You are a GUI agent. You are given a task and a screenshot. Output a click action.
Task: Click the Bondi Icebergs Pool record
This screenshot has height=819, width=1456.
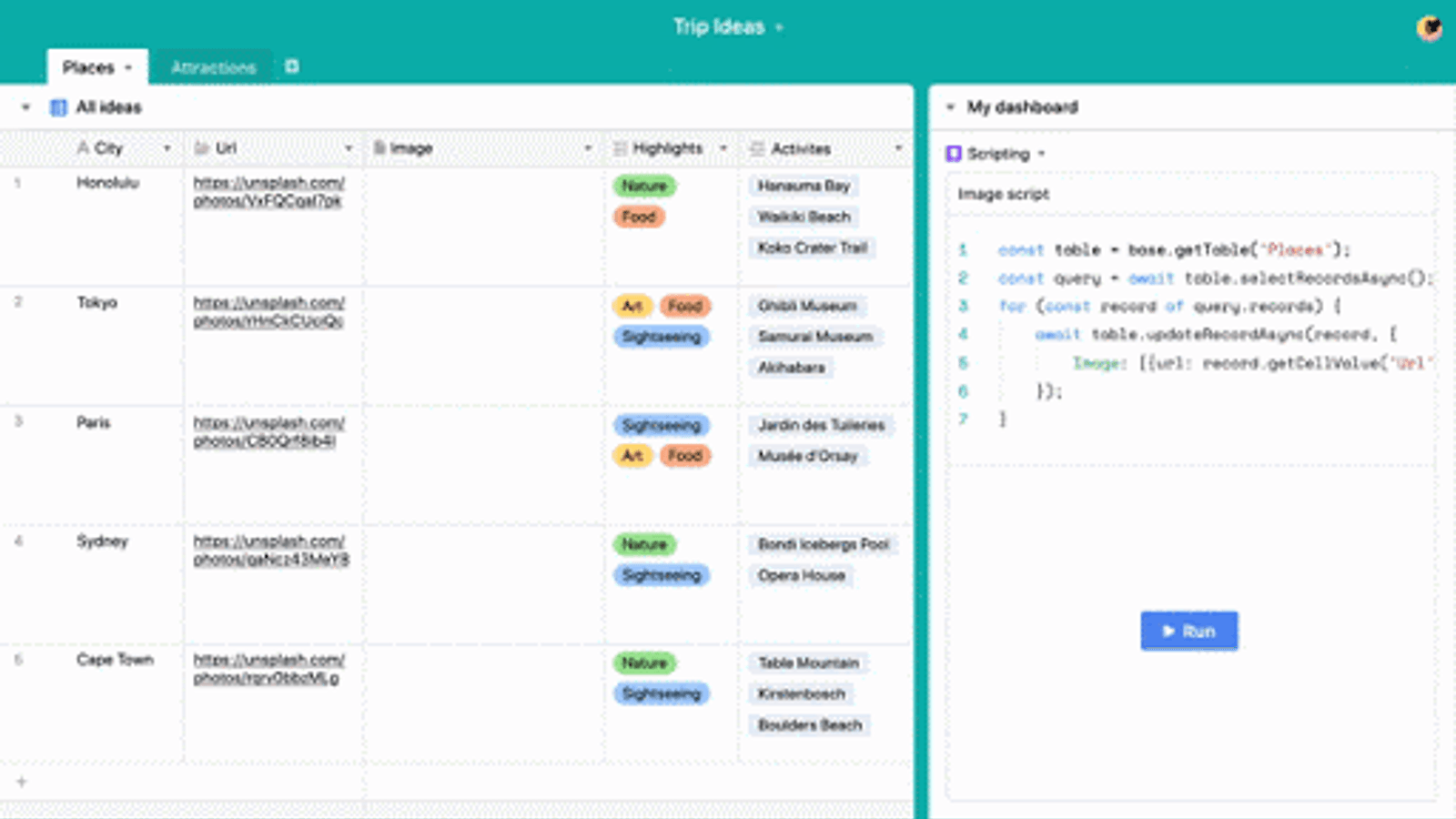824,544
